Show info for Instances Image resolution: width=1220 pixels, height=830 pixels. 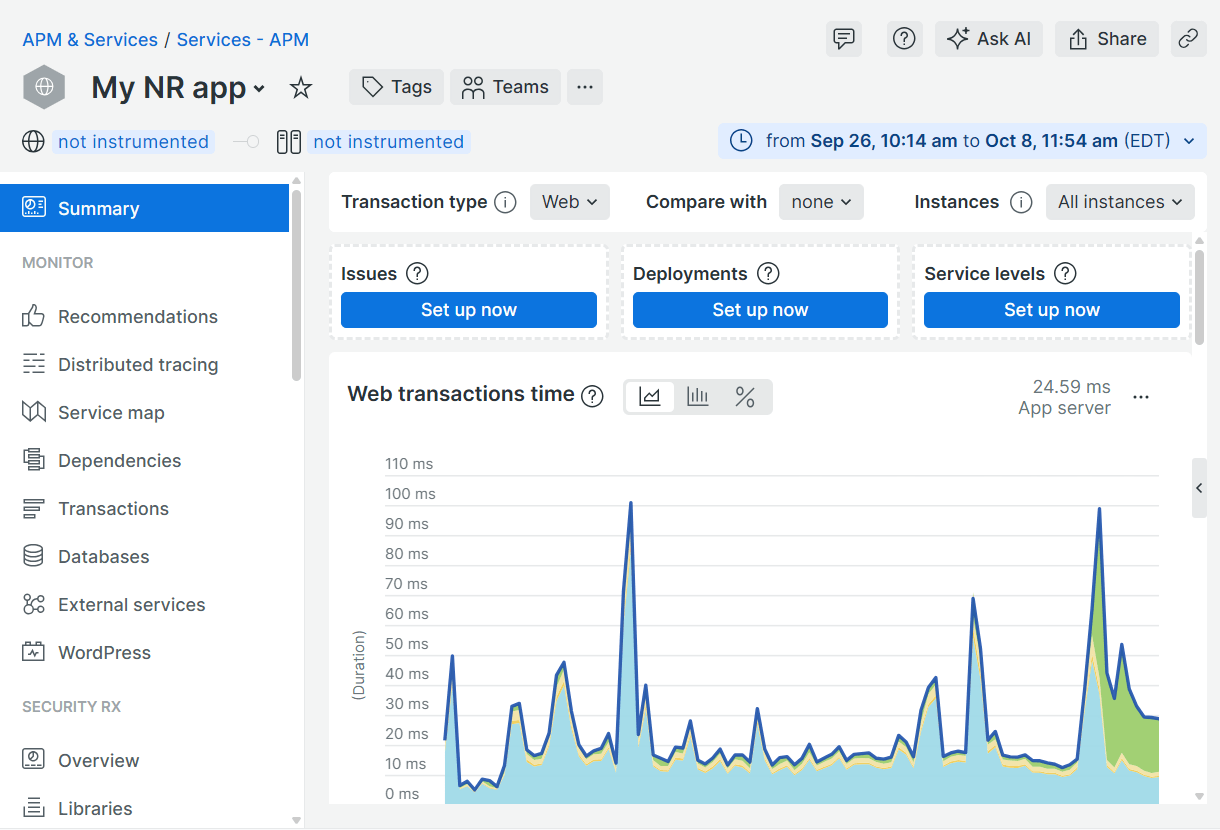[x=1021, y=202]
